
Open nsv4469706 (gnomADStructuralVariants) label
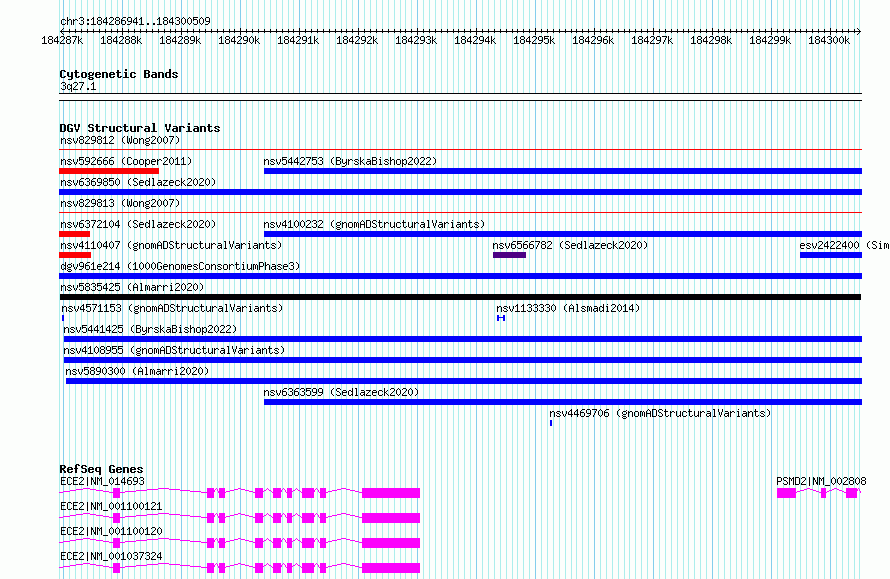(x=660, y=413)
